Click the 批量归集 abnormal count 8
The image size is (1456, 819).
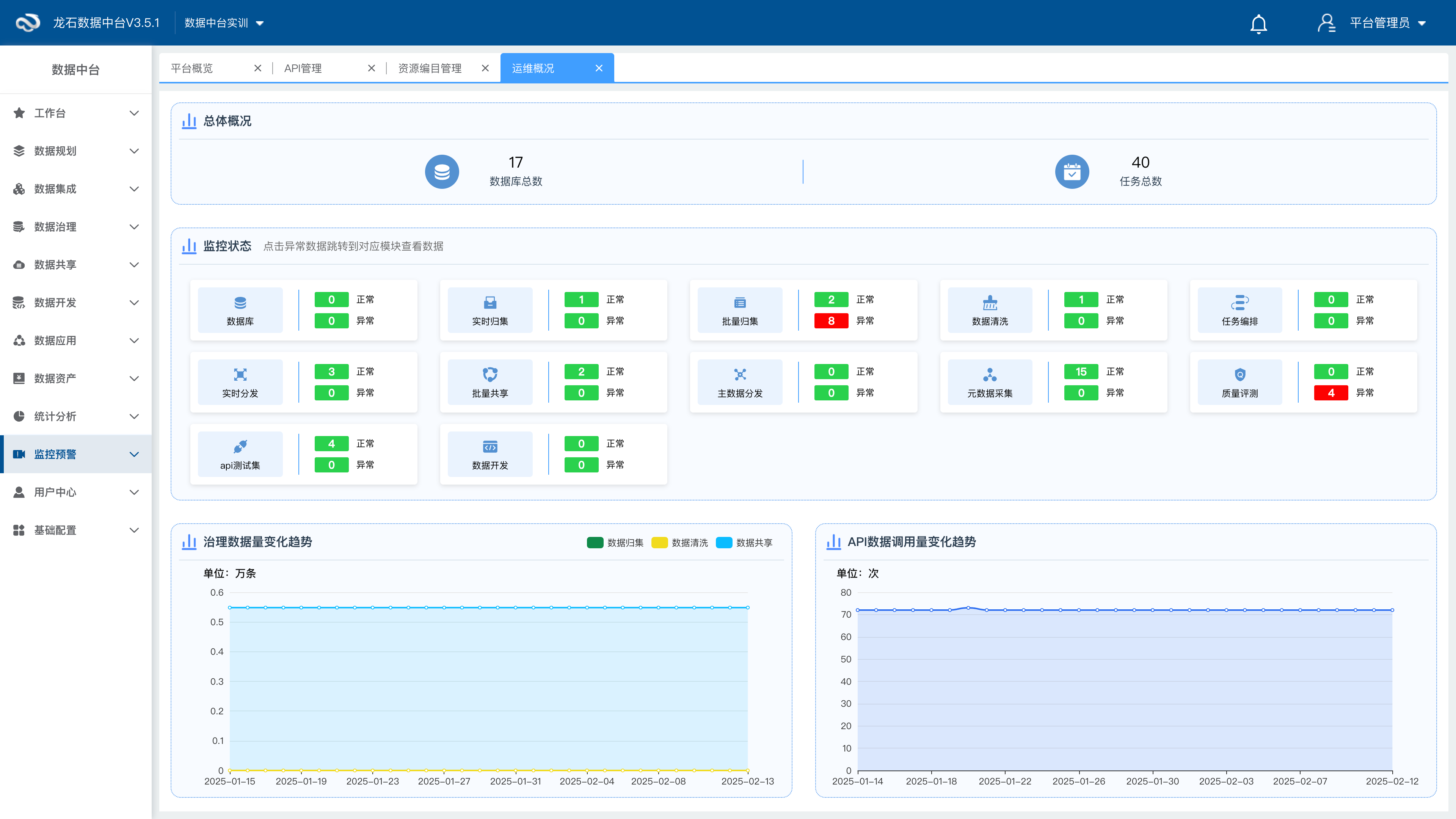pos(831,321)
